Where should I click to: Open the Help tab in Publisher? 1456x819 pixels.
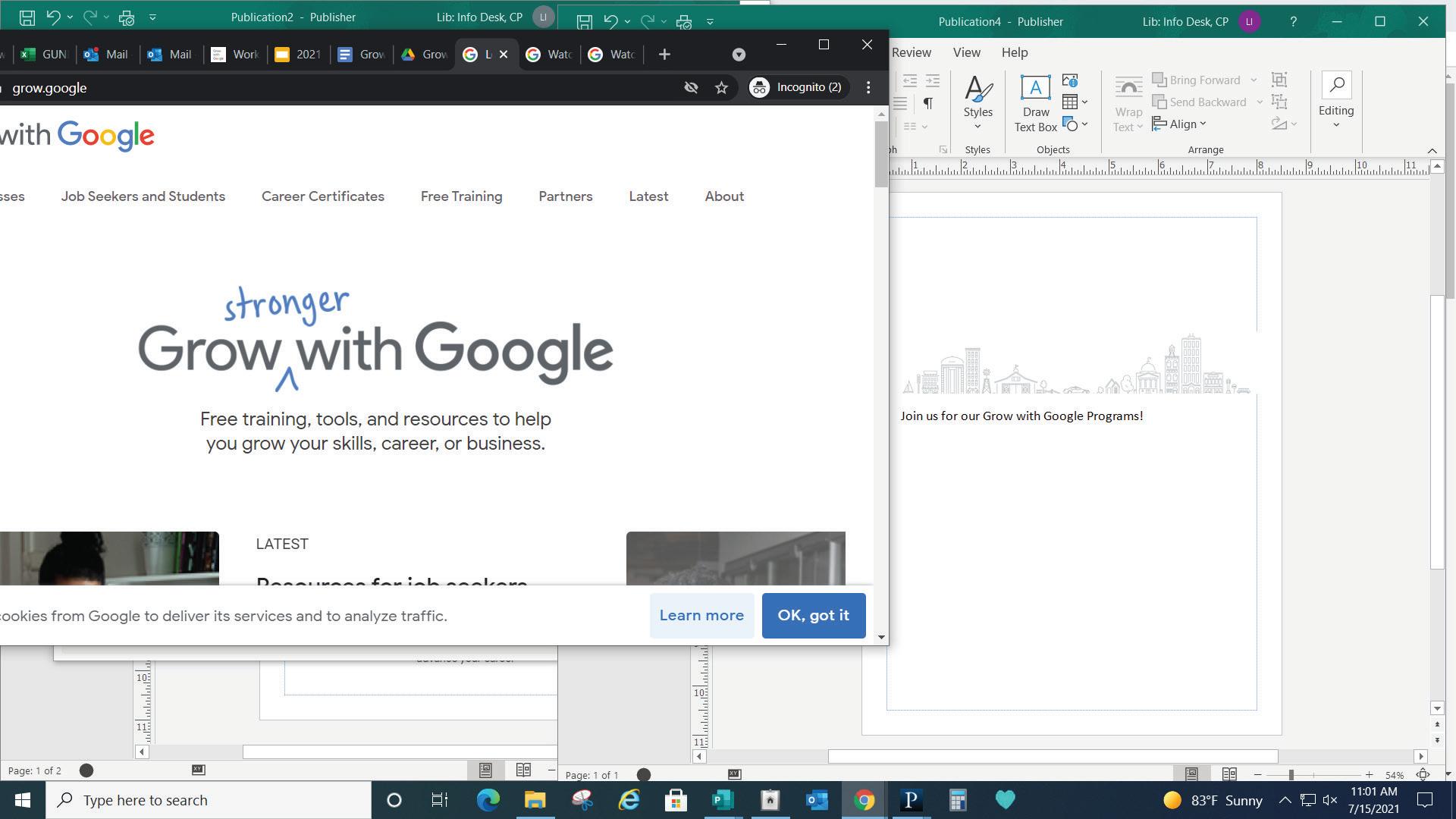point(1014,52)
